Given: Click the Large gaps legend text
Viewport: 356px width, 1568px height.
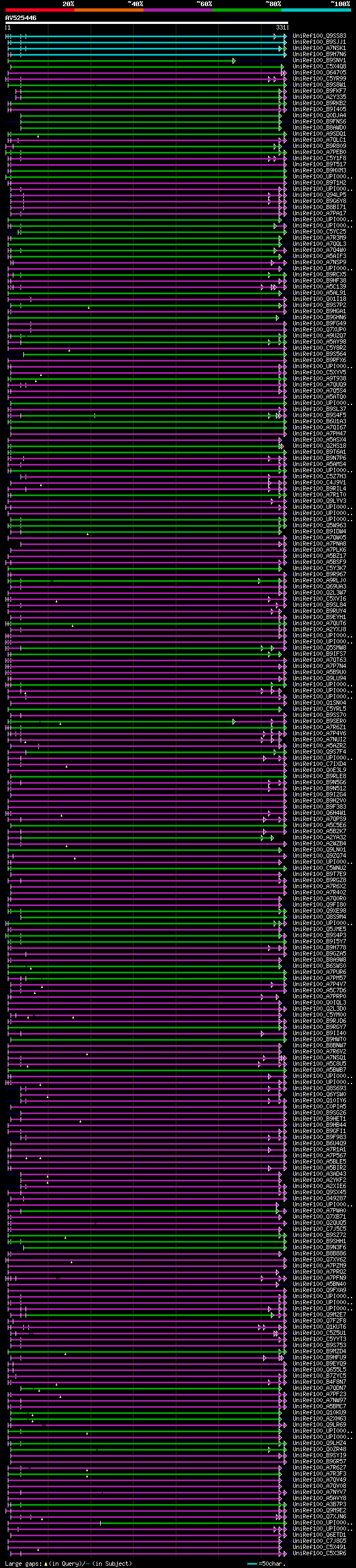Looking at the screenshot, I should point(24,1564).
